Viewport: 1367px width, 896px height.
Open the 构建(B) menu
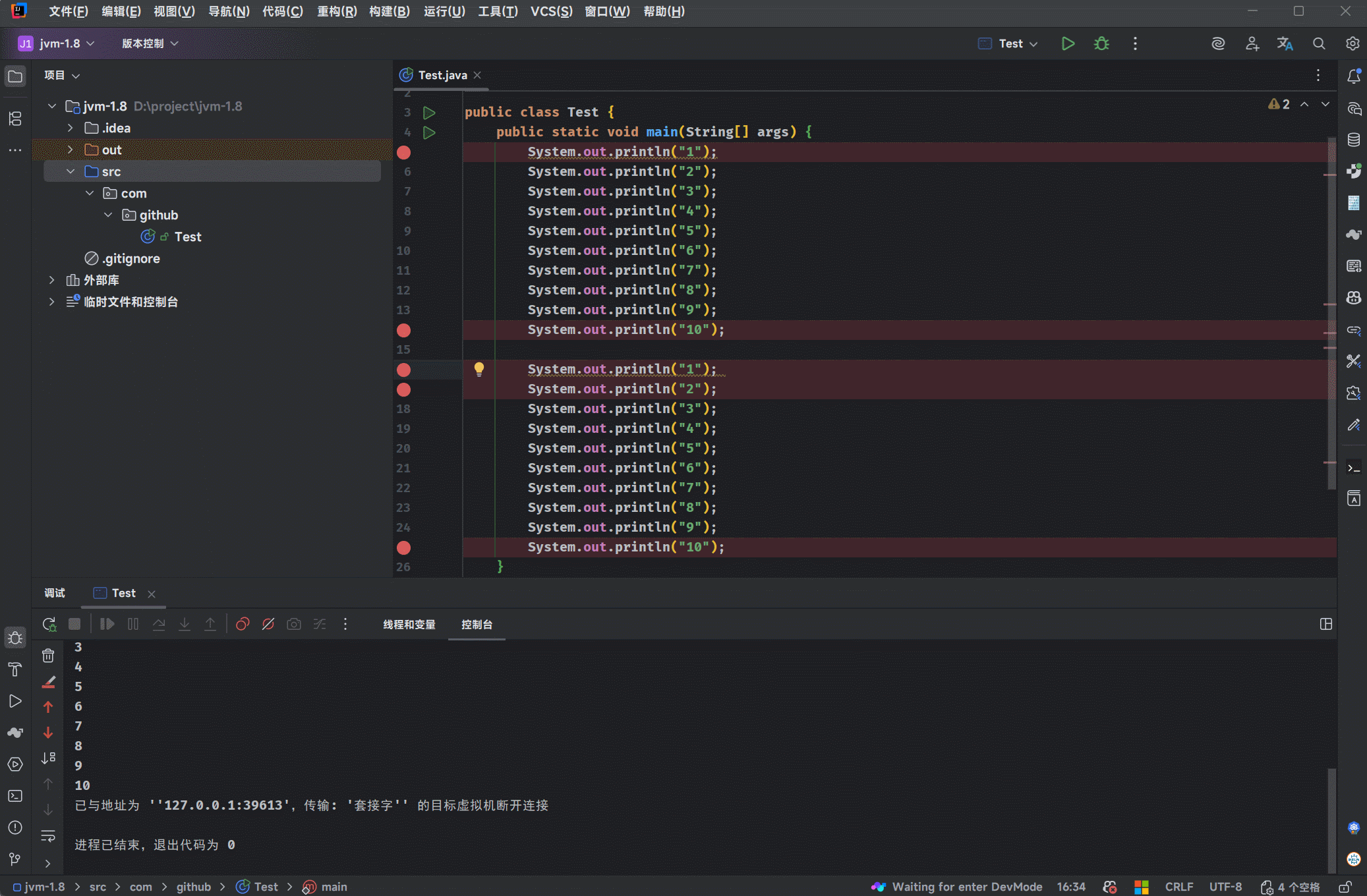coord(389,11)
